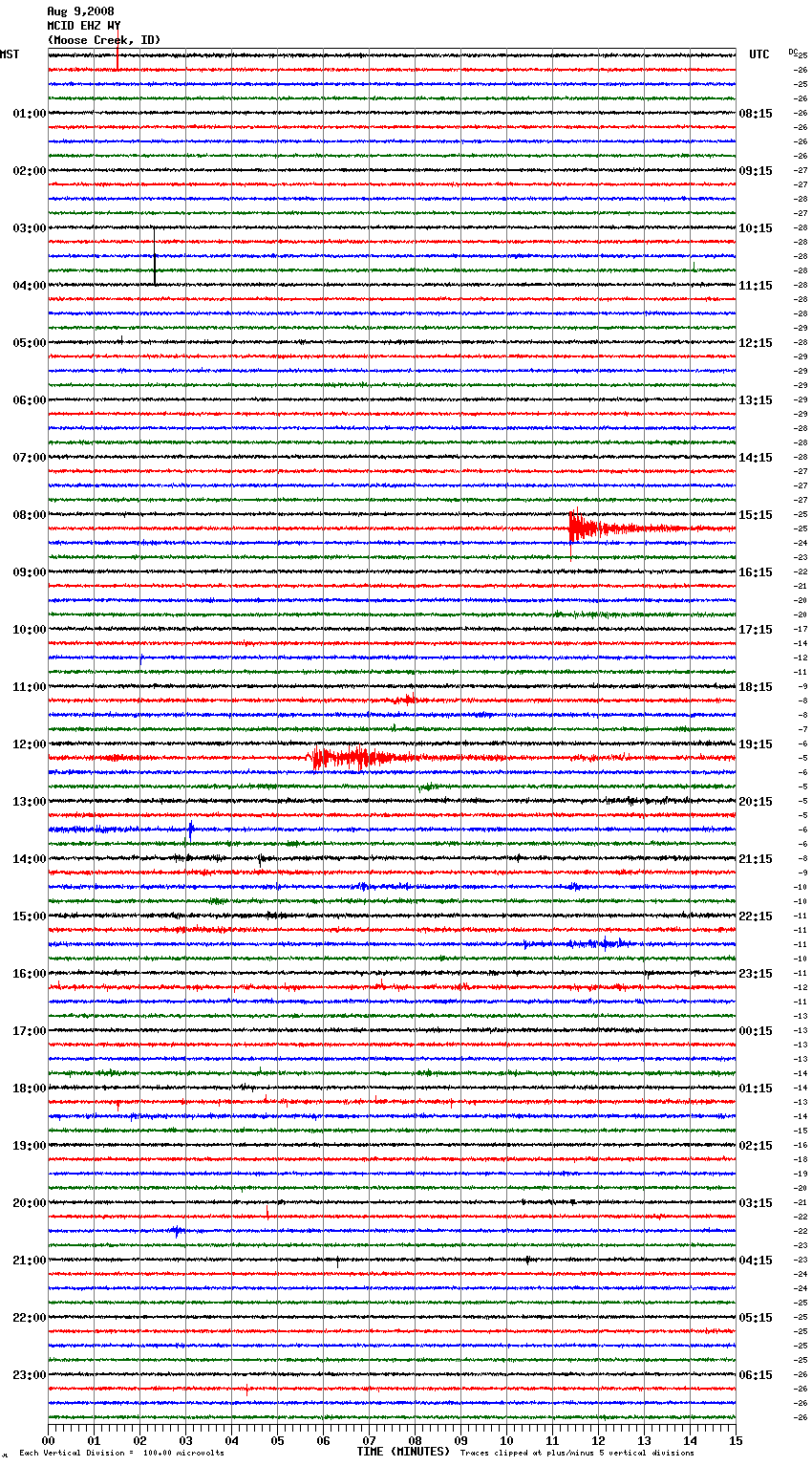Click the 11:15 UTC time label
Screen dimensions: 812x1466
[756, 286]
